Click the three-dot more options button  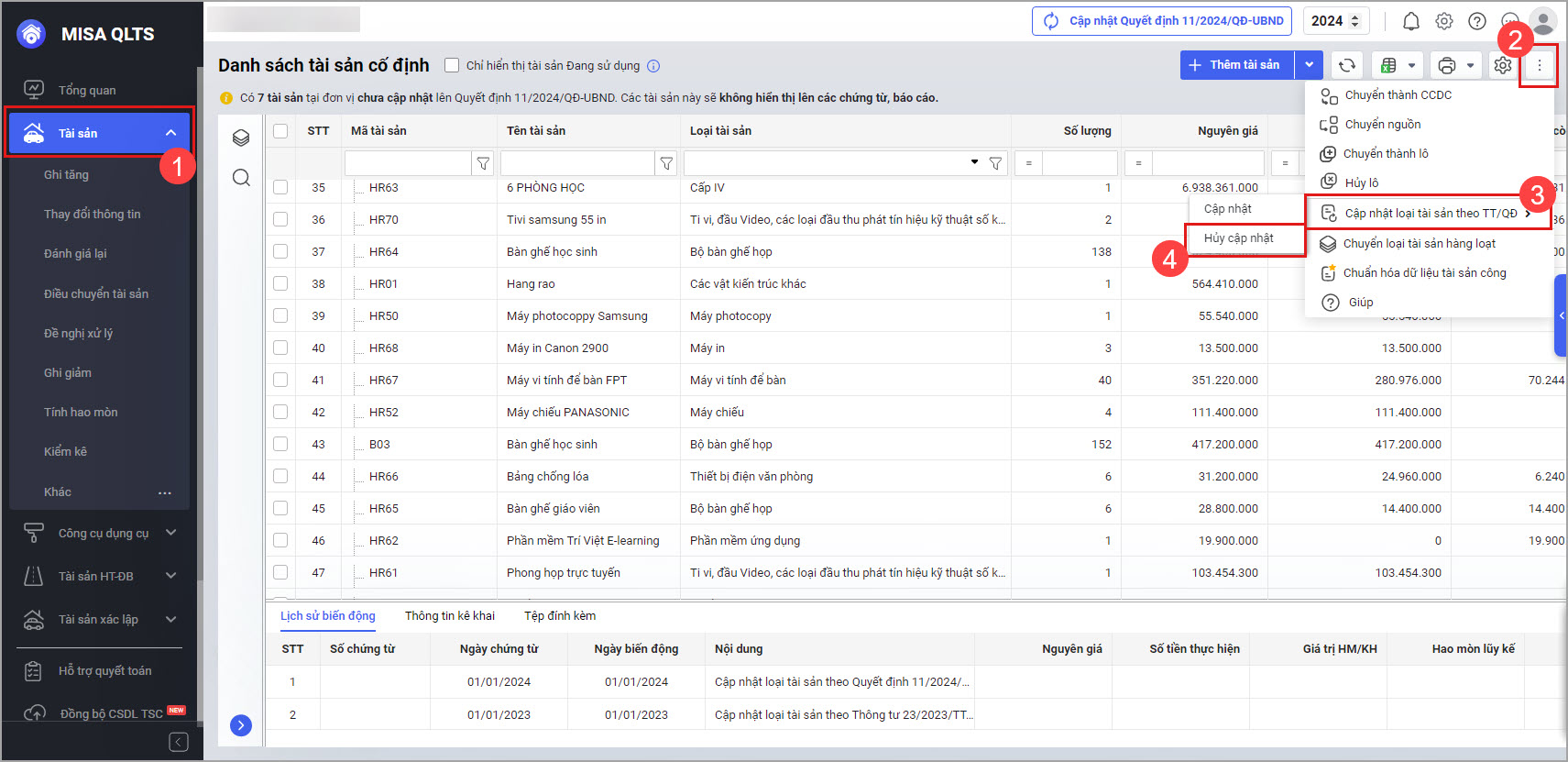click(x=1540, y=65)
